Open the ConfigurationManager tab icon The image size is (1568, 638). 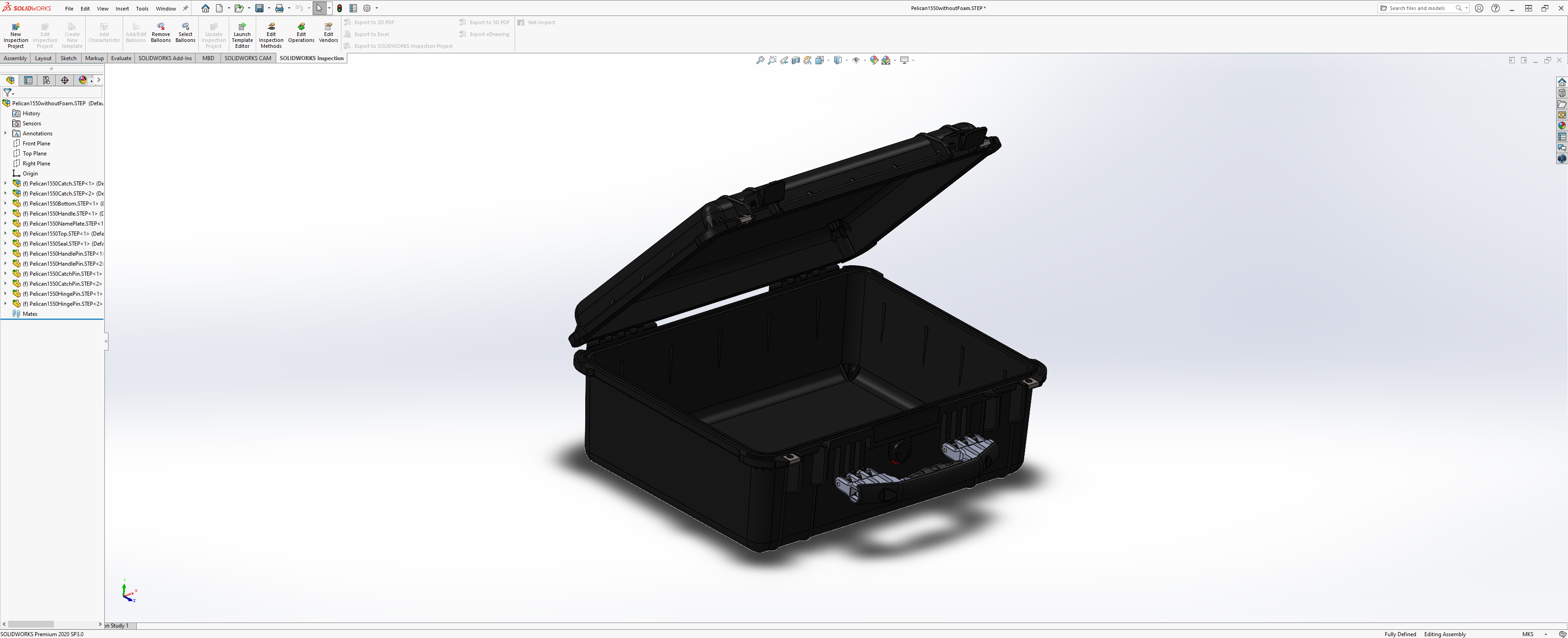tap(46, 80)
